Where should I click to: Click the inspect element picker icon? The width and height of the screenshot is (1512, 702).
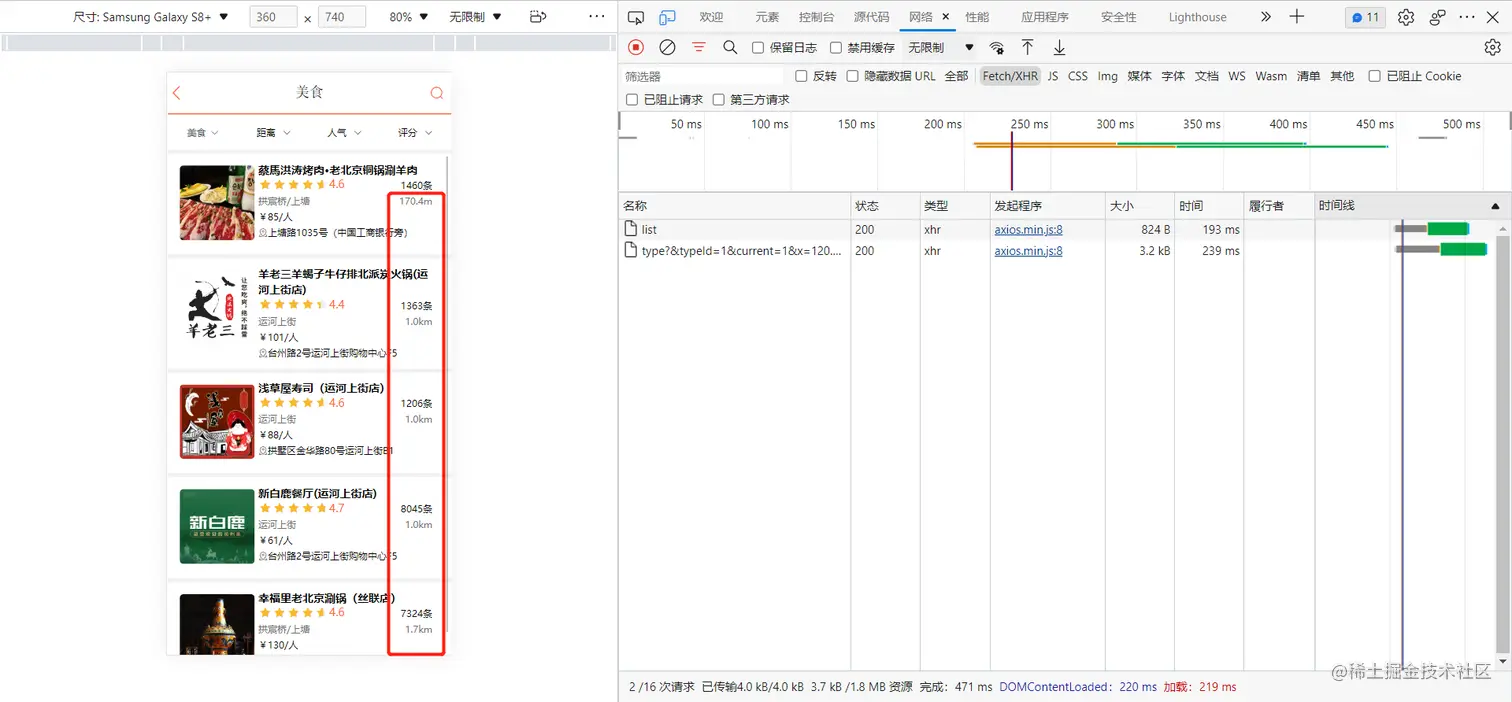636,17
